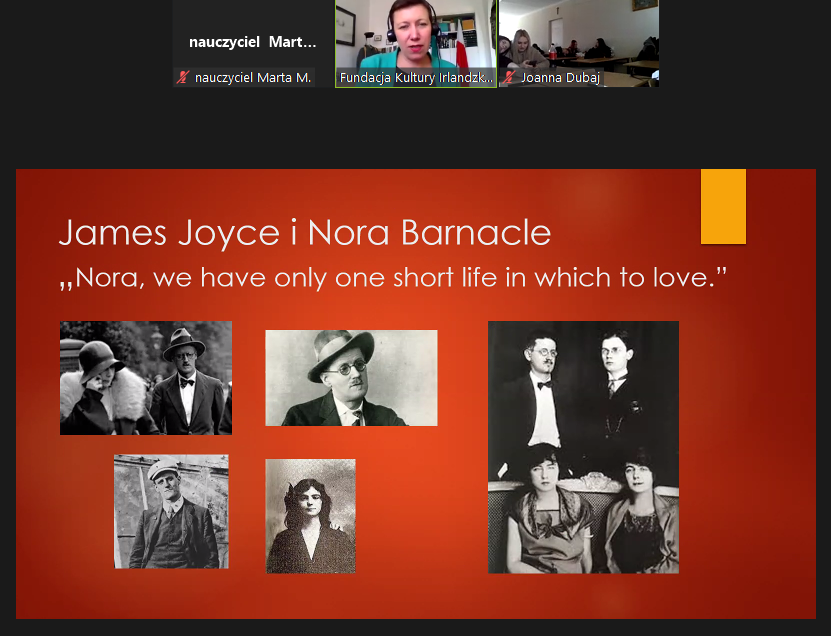Click the slide title James Joyce i Nora Barnacle
This screenshot has width=831, height=636.
point(304,232)
